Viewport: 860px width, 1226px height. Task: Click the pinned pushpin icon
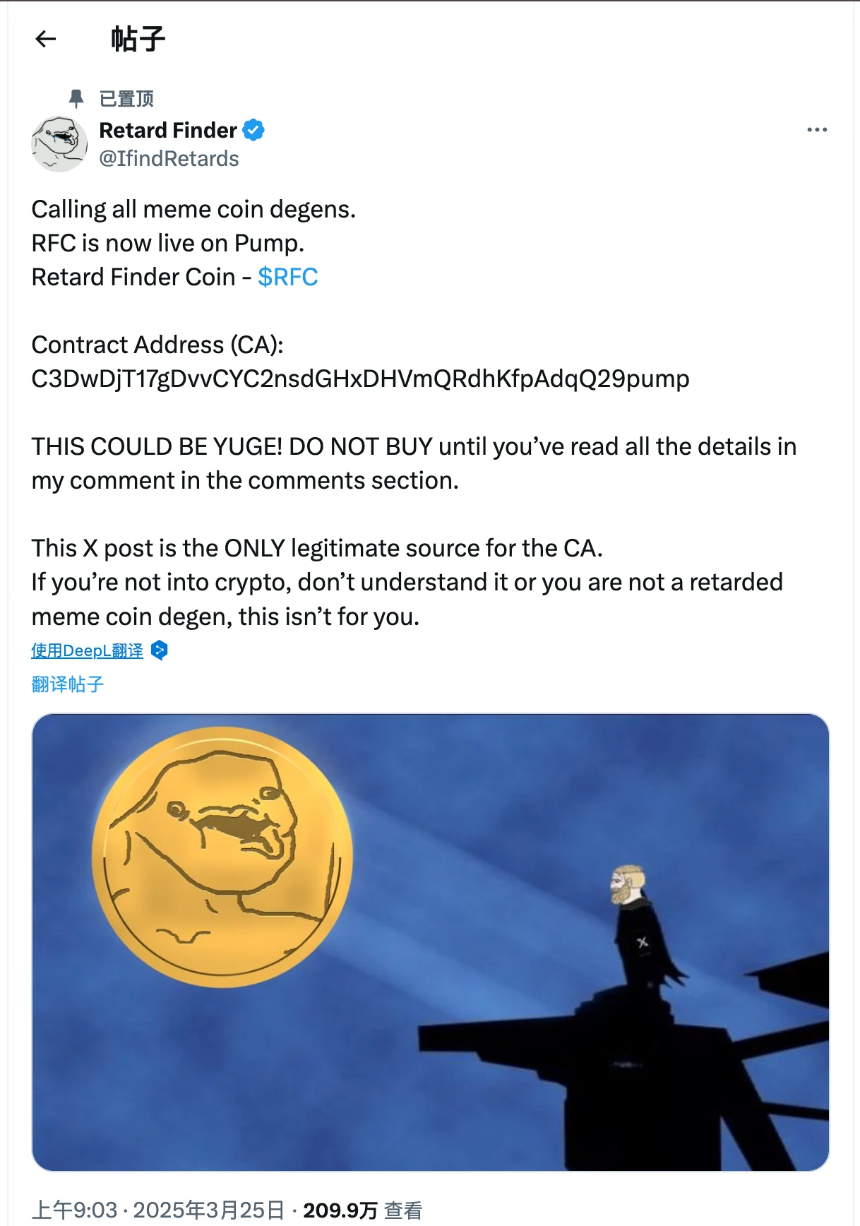pos(76,98)
